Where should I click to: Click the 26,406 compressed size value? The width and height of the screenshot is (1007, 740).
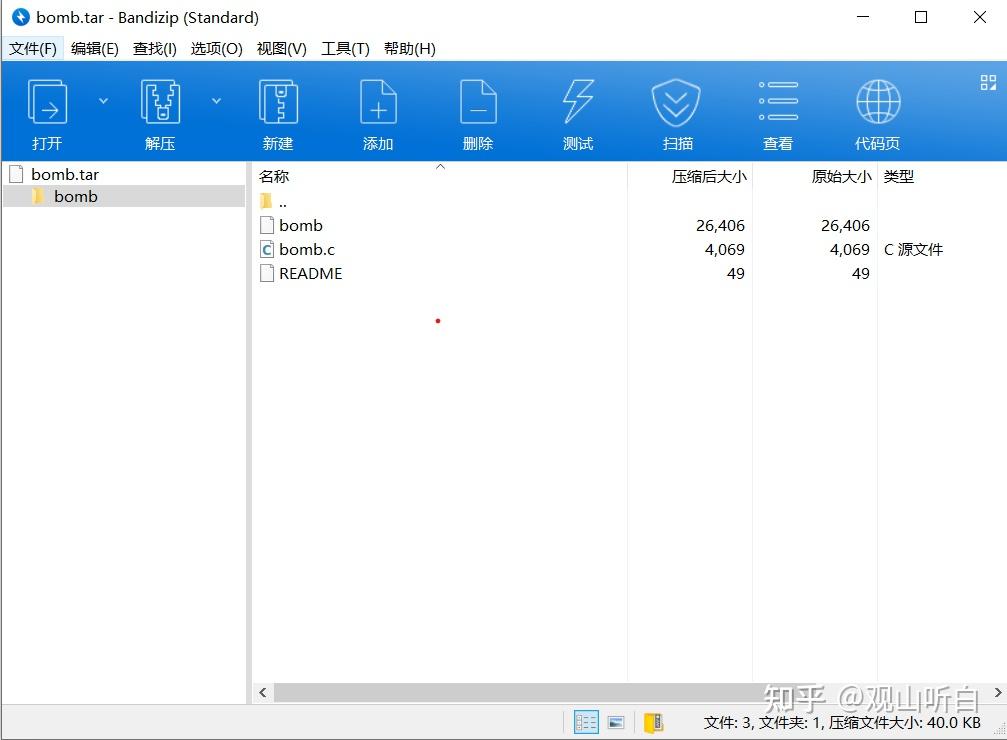tap(720, 225)
